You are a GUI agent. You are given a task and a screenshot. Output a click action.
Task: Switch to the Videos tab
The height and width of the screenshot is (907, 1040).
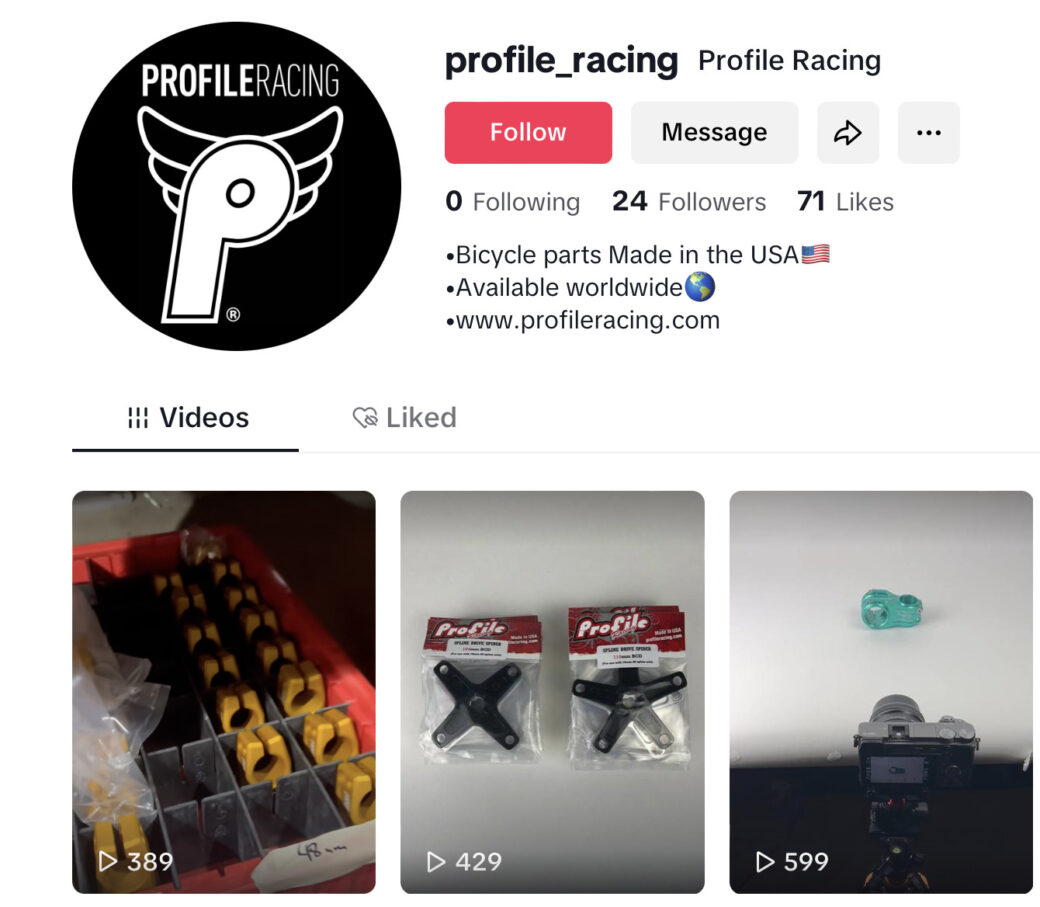tap(186, 419)
